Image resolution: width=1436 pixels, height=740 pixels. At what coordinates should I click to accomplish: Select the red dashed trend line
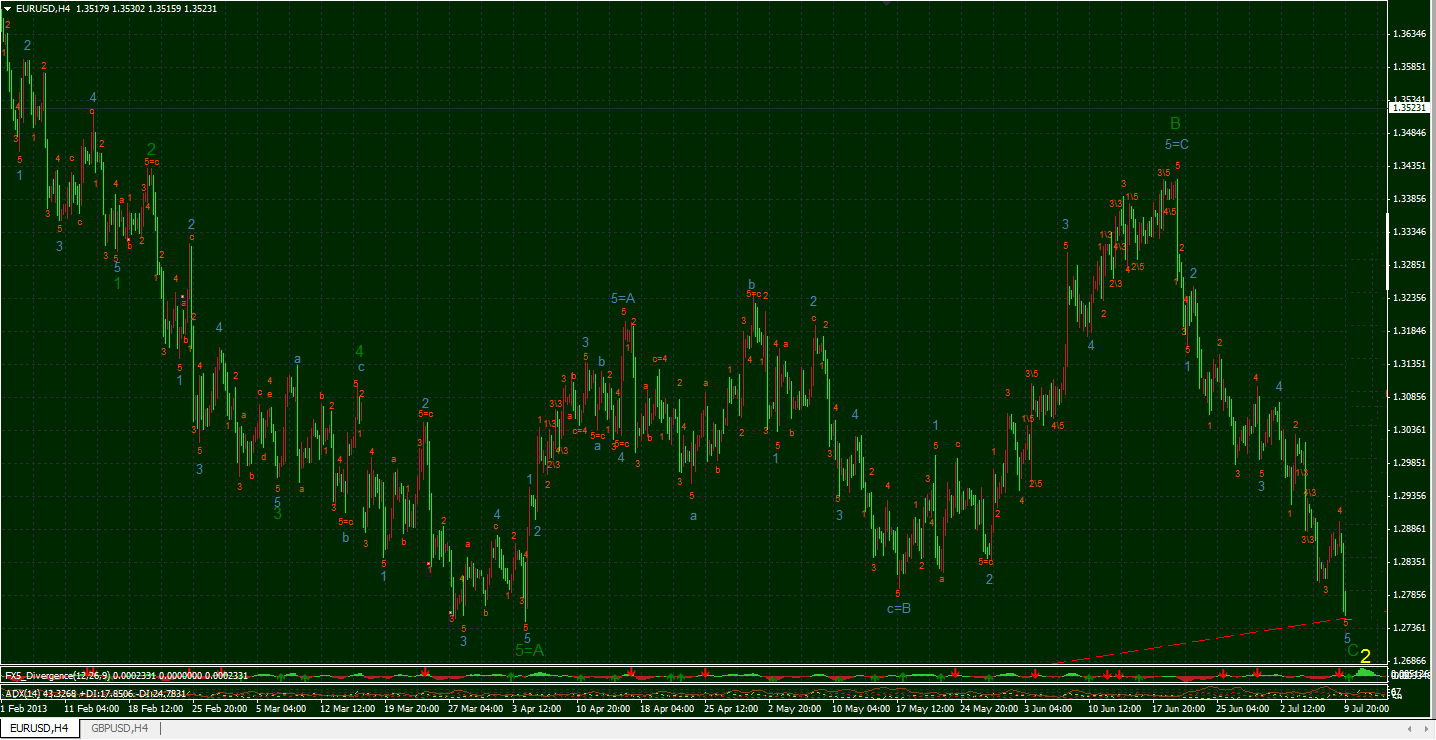[1200, 640]
